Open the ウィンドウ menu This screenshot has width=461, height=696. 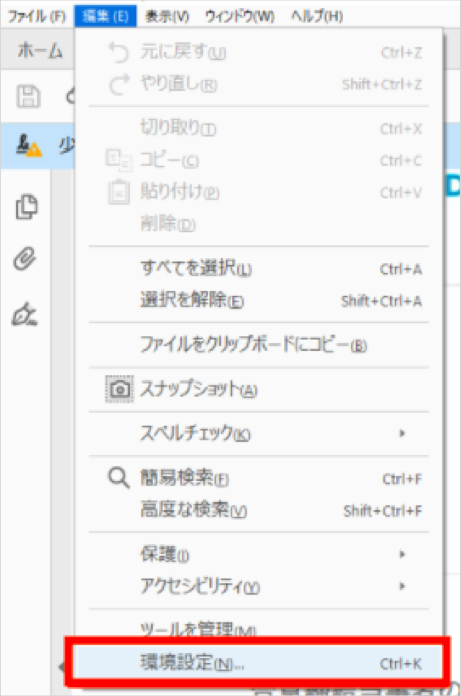(x=240, y=16)
